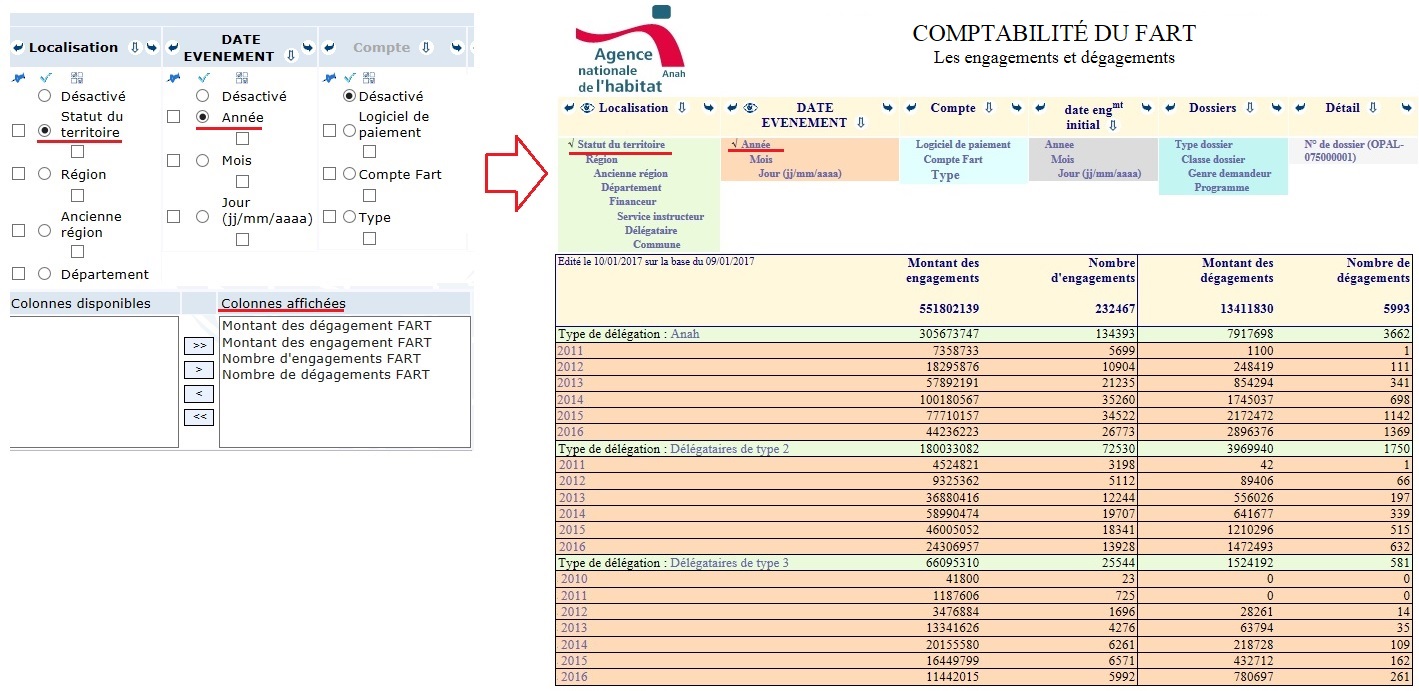1419x691 pixels.
Task: Tick the checkbox left of the Année radio
Action: tap(174, 117)
